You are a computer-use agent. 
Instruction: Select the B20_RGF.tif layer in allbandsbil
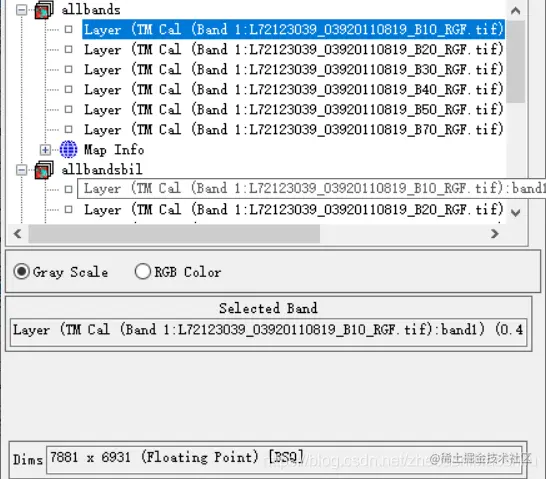[x=294, y=210]
